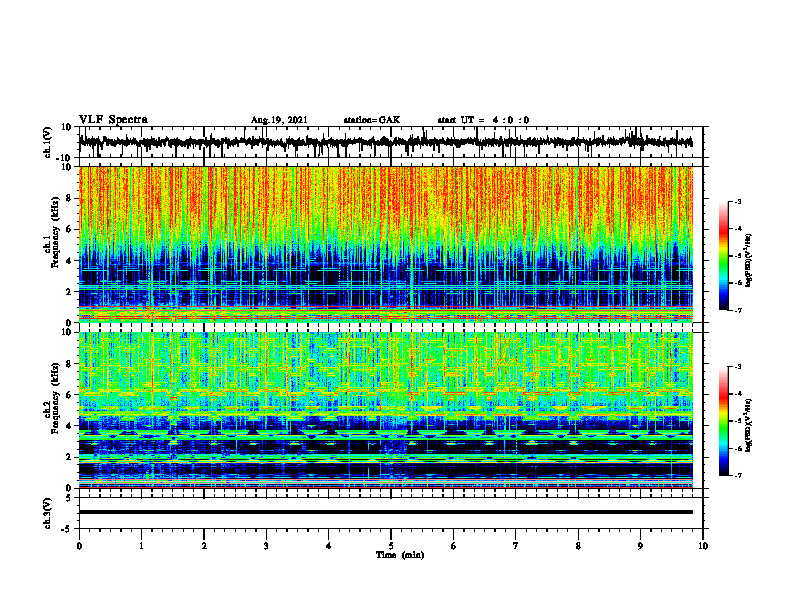This screenshot has width=792, height=612.
Task: Click the ch.1 voltage waveform trace
Action: point(385,142)
